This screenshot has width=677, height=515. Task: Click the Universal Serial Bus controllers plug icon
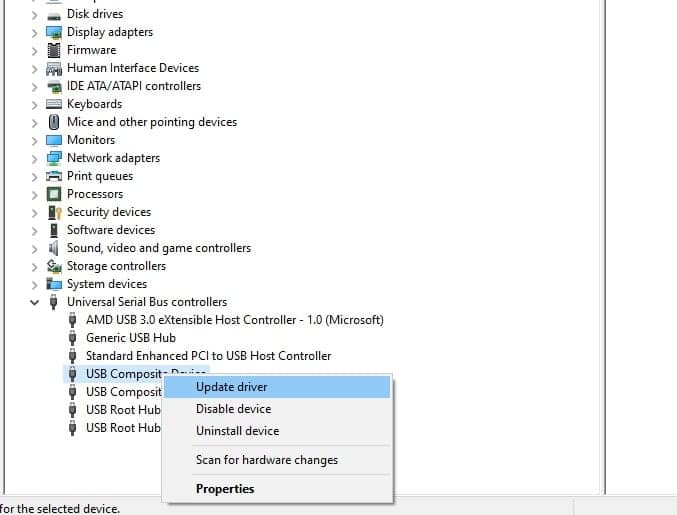(54, 302)
